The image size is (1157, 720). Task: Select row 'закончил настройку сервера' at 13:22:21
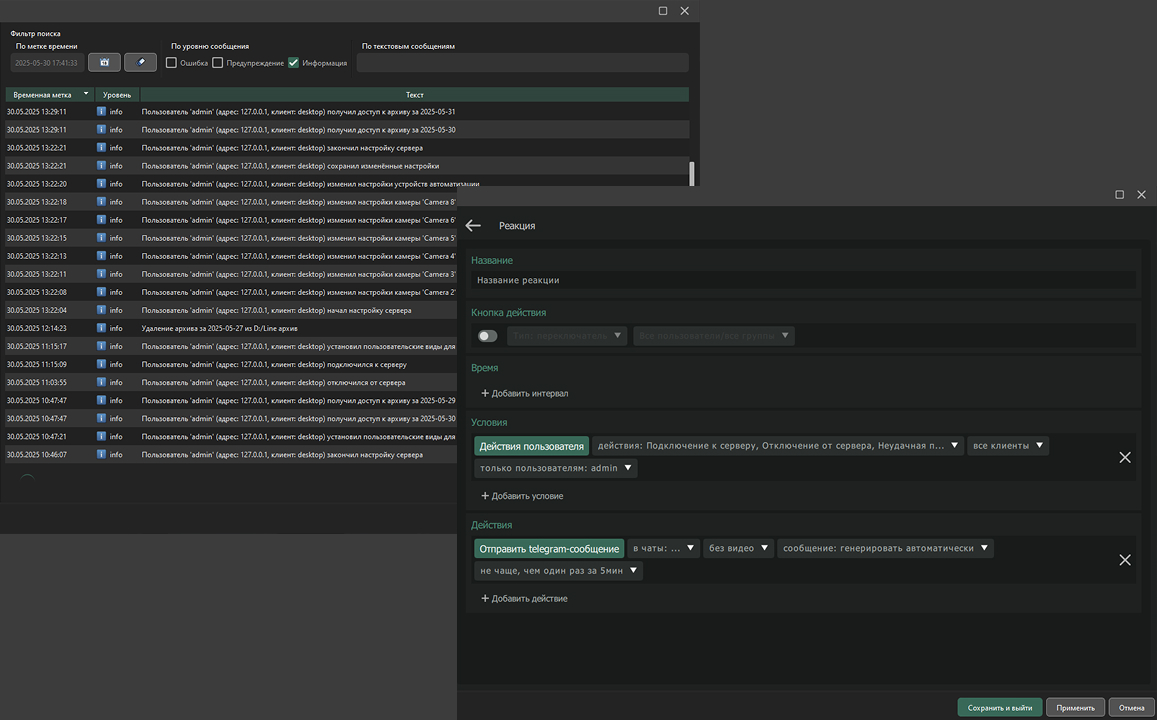(x=347, y=148)
